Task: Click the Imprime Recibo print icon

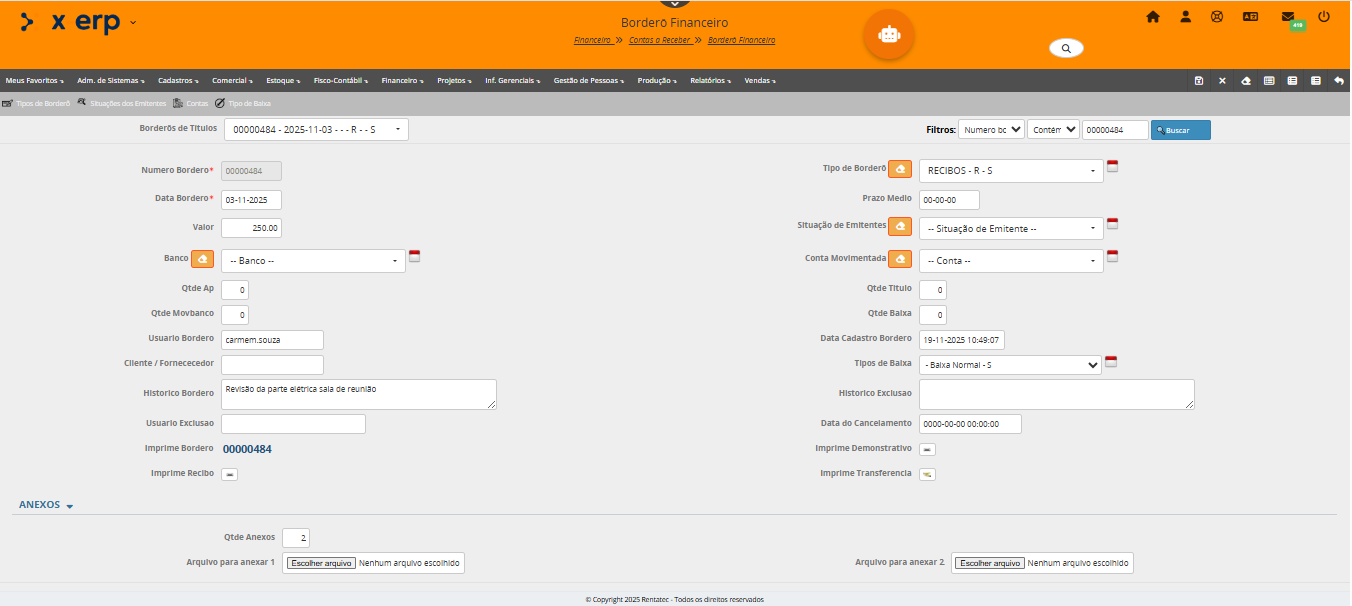Action: coord(230,474)
